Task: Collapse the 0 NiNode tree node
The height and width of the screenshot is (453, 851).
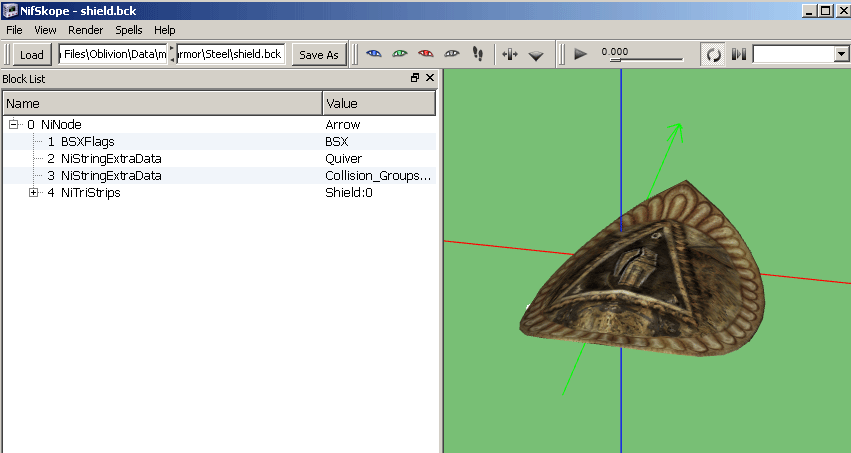Action: coord(14,124)
